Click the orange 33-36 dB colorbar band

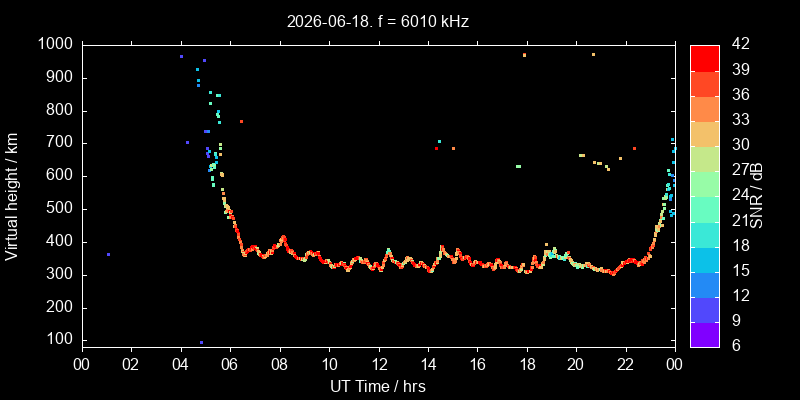[x=705, y=108]
